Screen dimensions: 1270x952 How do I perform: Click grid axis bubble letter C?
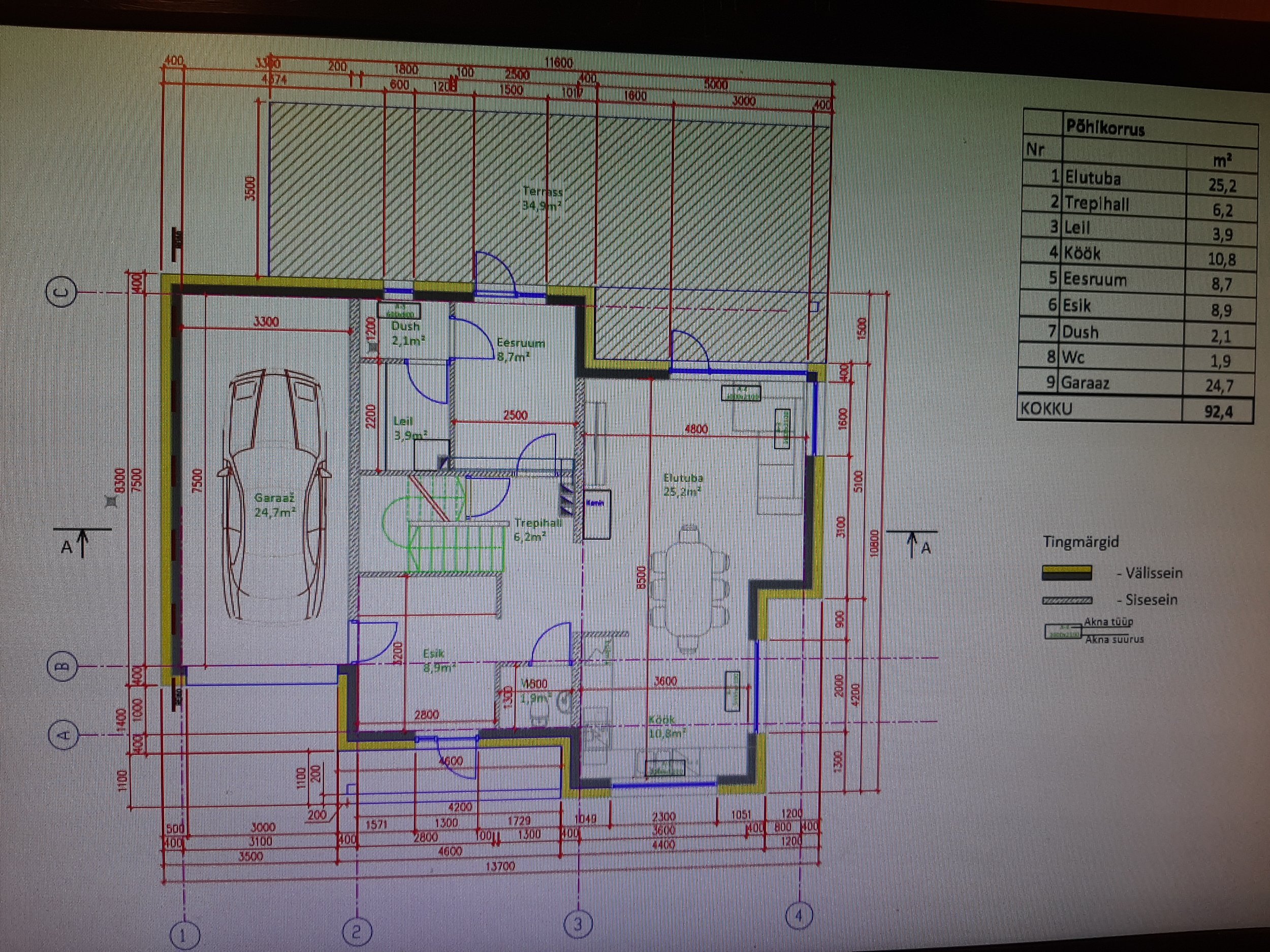[60, 292]
